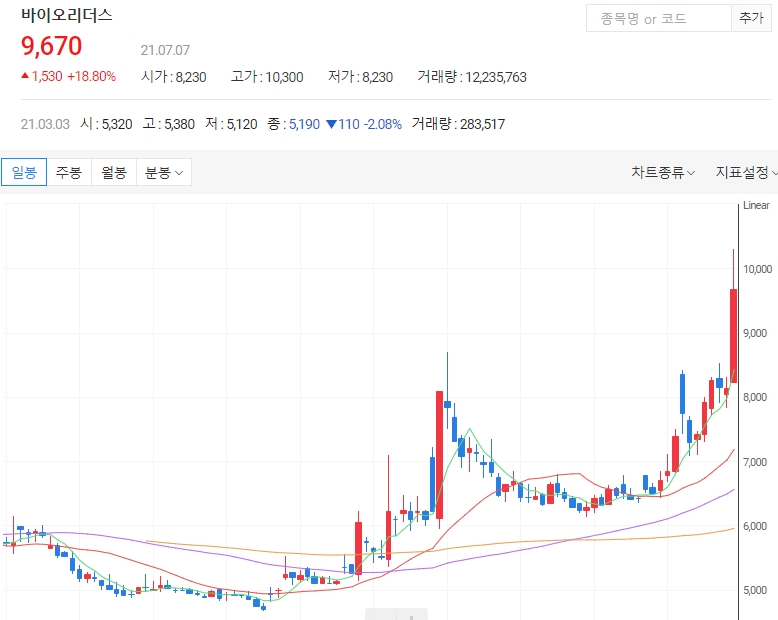Click the hovered low value 5,120
The width and height of the screenshot is (778, 620).
[x=242, y=124]
